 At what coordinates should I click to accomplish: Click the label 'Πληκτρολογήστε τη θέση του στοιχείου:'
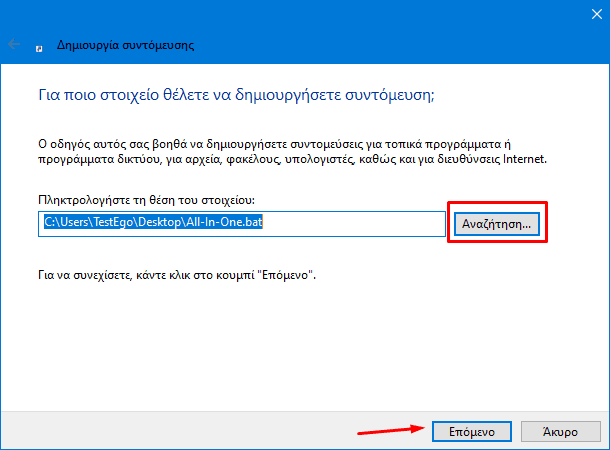click(x=146, y=200)
